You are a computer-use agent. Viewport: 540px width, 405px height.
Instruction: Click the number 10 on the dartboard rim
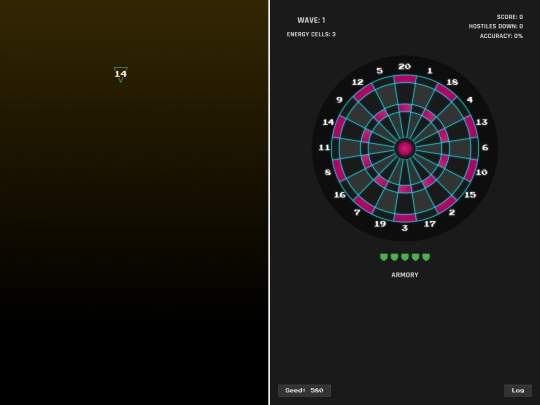481,172
